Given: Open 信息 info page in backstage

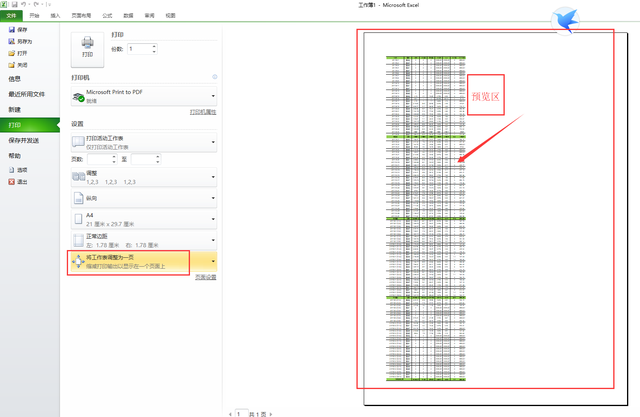Looking at the screenshot, I should (14, 79).
